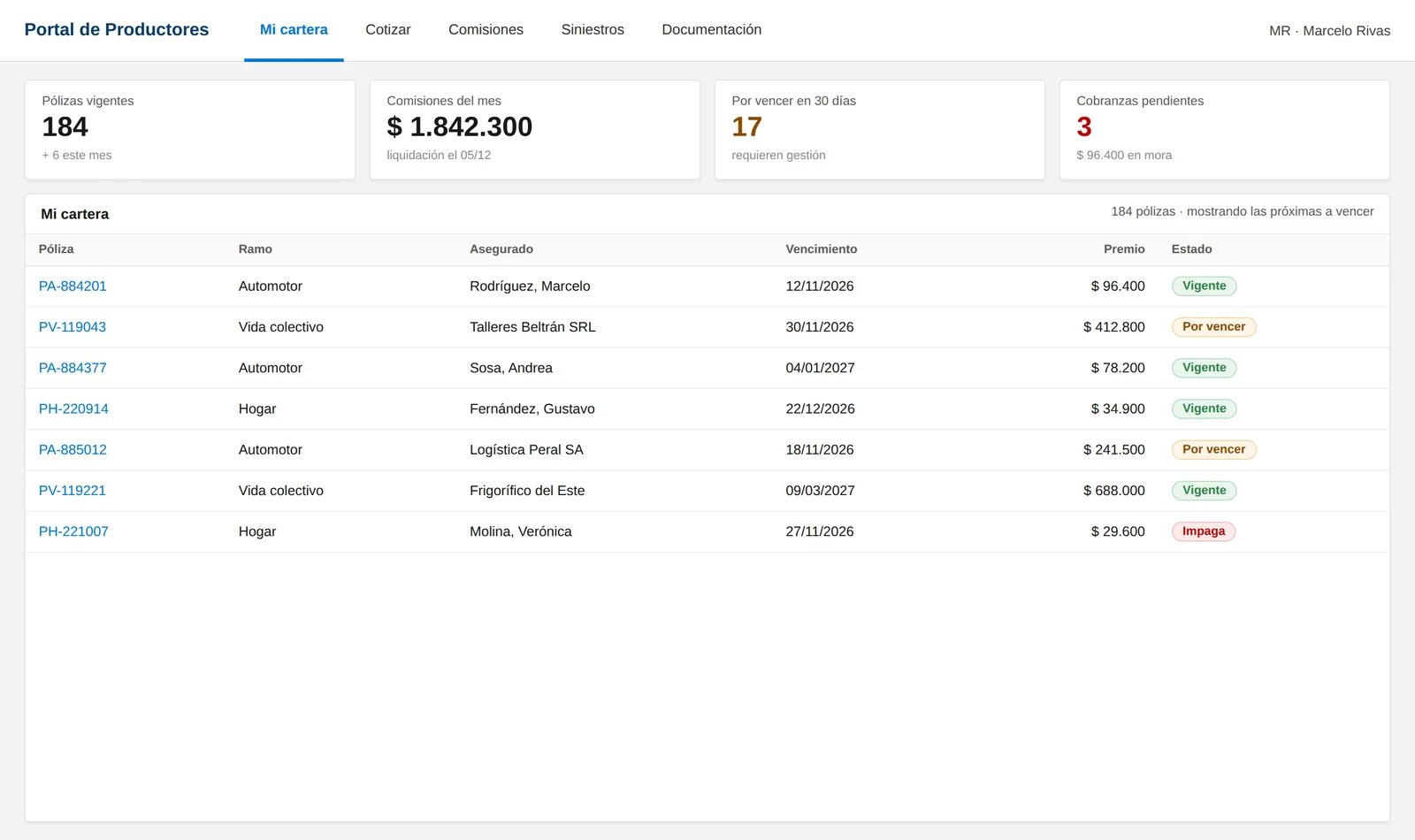The width and height of the screenshot is (1415, 840).
Task: Click the expiry date 18/11/2026
Action: tap(820, 450)
